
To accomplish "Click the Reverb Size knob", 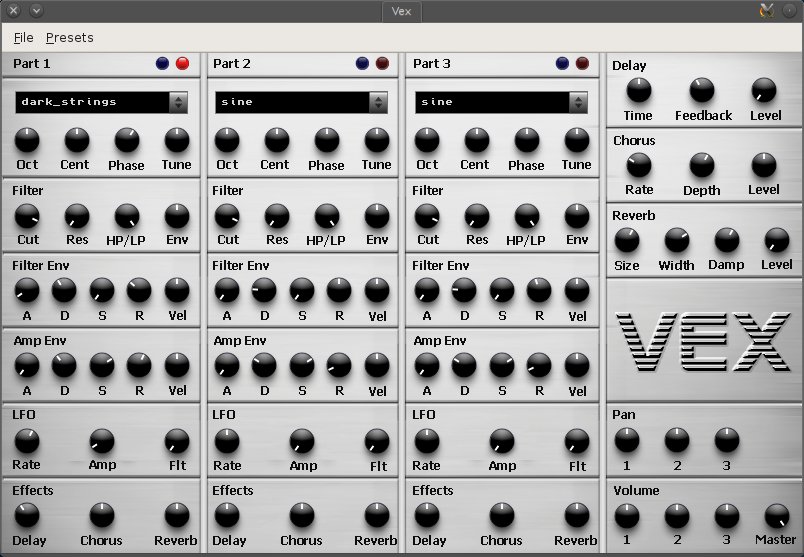I will click(x=627, y=240).
